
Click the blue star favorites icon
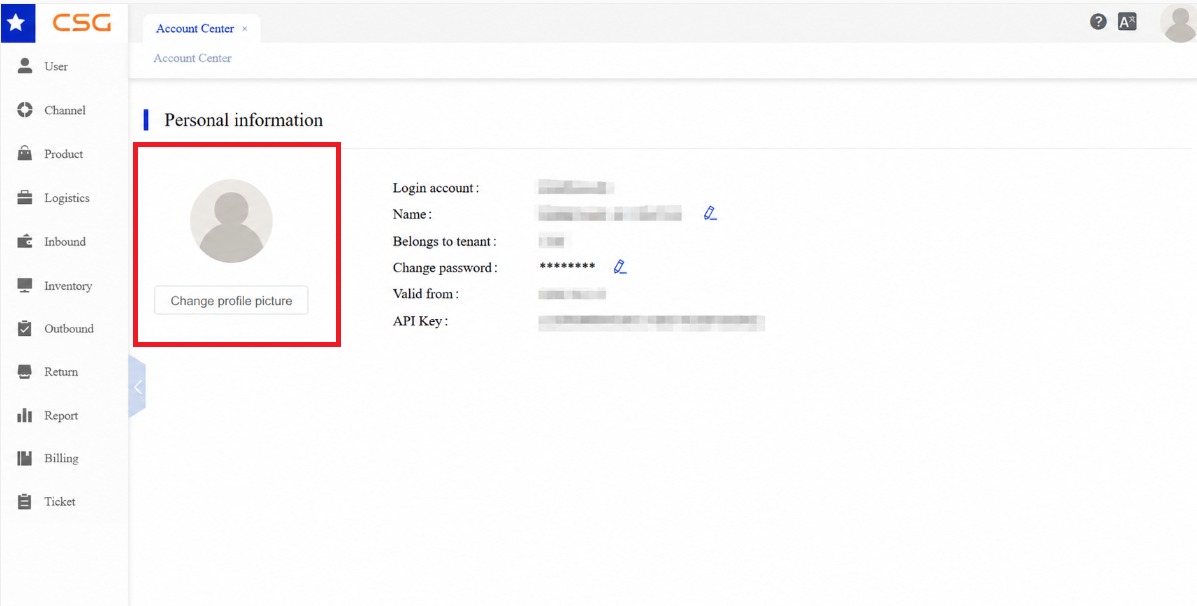point(18,21)
